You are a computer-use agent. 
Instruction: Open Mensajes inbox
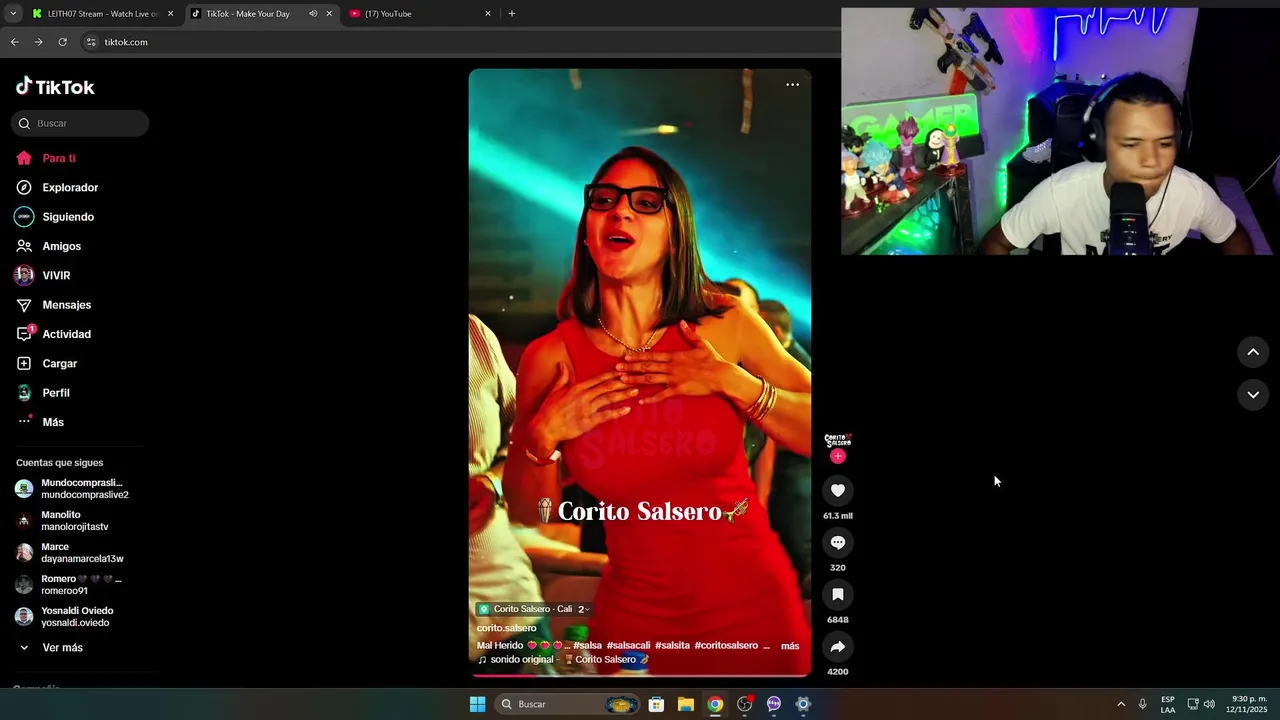[66, 305]
